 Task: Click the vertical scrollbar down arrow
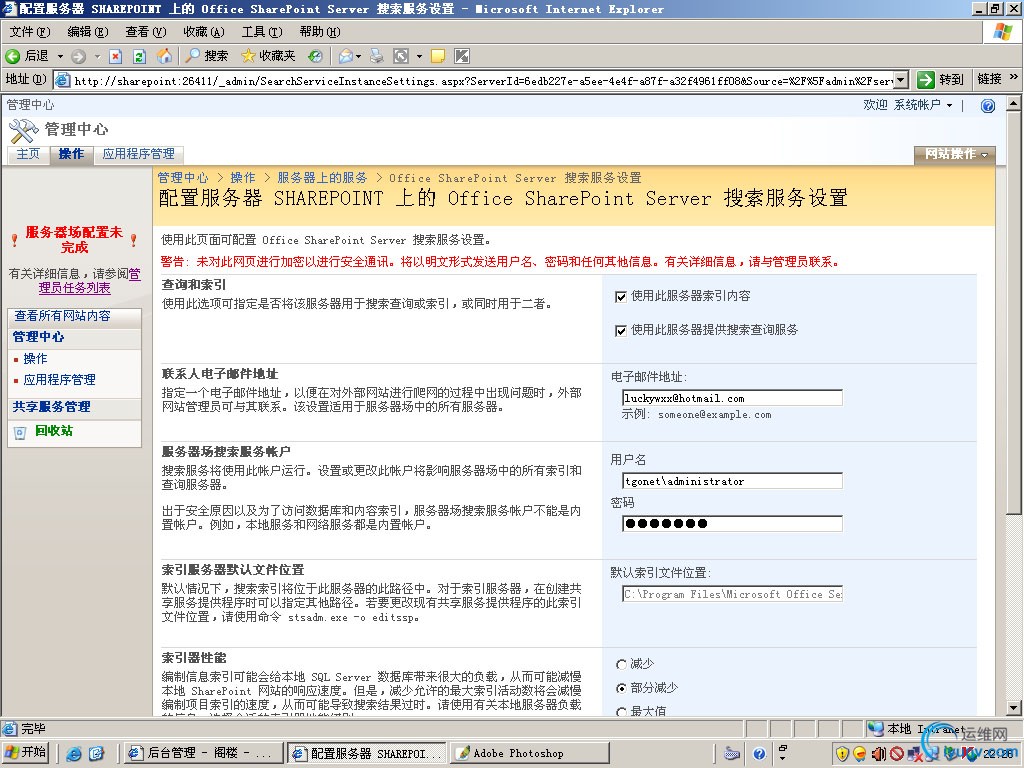(x=1014, y=707)
